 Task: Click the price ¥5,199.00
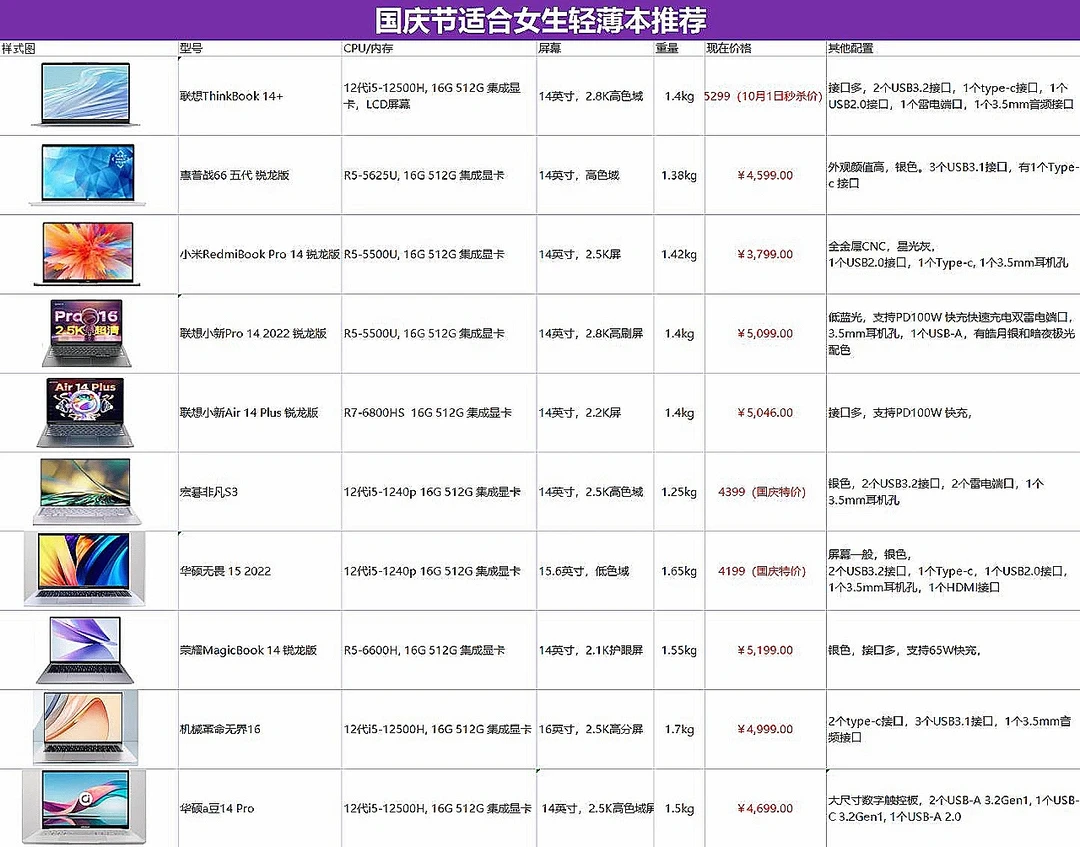(765, 651)
